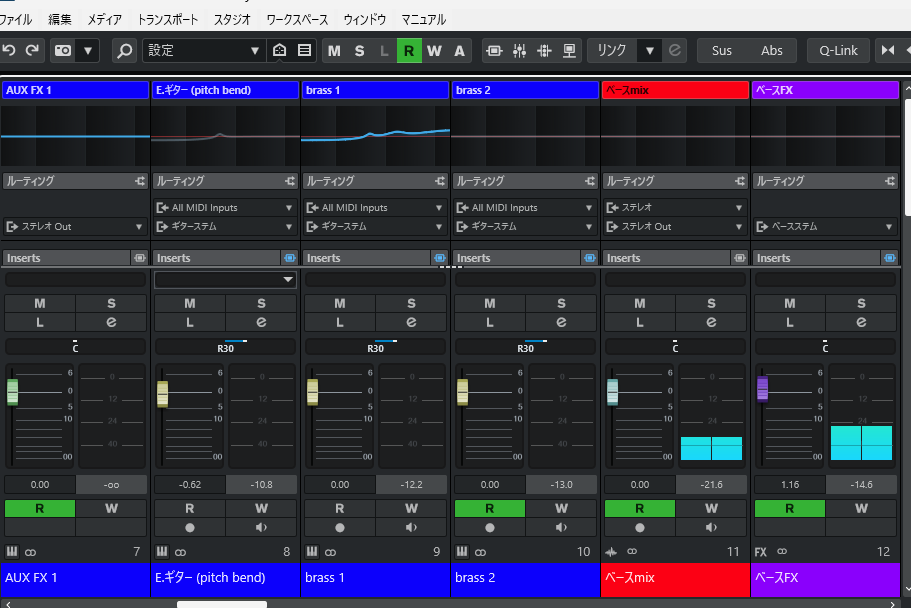This screenshot has width=911, height=608.
Task: Disable Read automation on ベースFX channel
Action: click(789, 509)
